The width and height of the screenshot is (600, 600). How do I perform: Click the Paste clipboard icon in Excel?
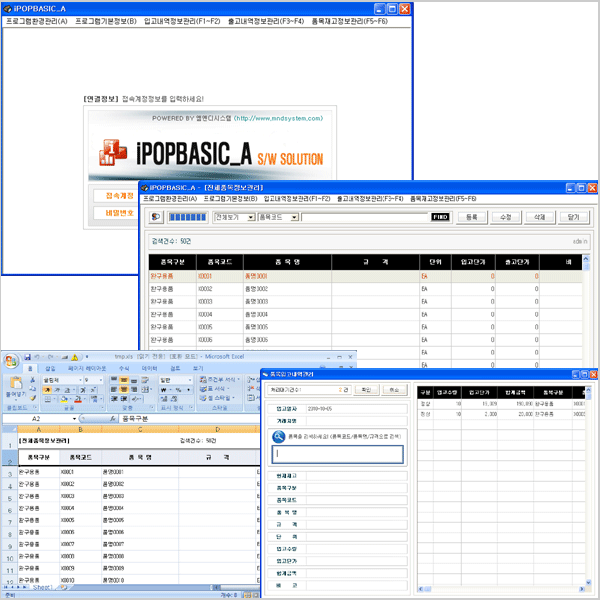(16, 383)
